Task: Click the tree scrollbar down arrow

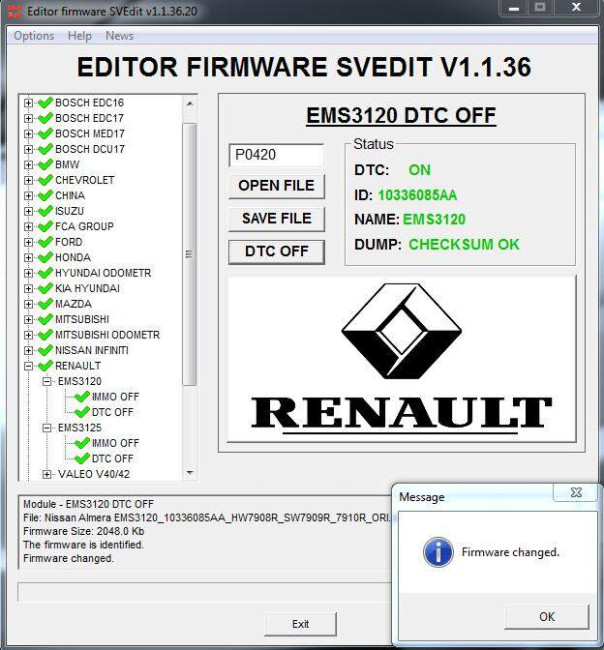Action: pos(190,473)
